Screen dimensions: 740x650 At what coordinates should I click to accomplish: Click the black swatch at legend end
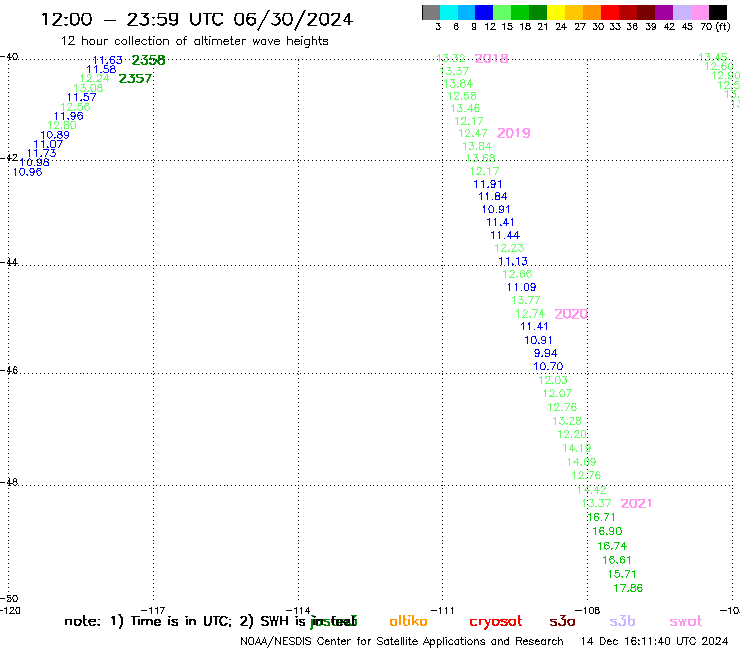718,12
